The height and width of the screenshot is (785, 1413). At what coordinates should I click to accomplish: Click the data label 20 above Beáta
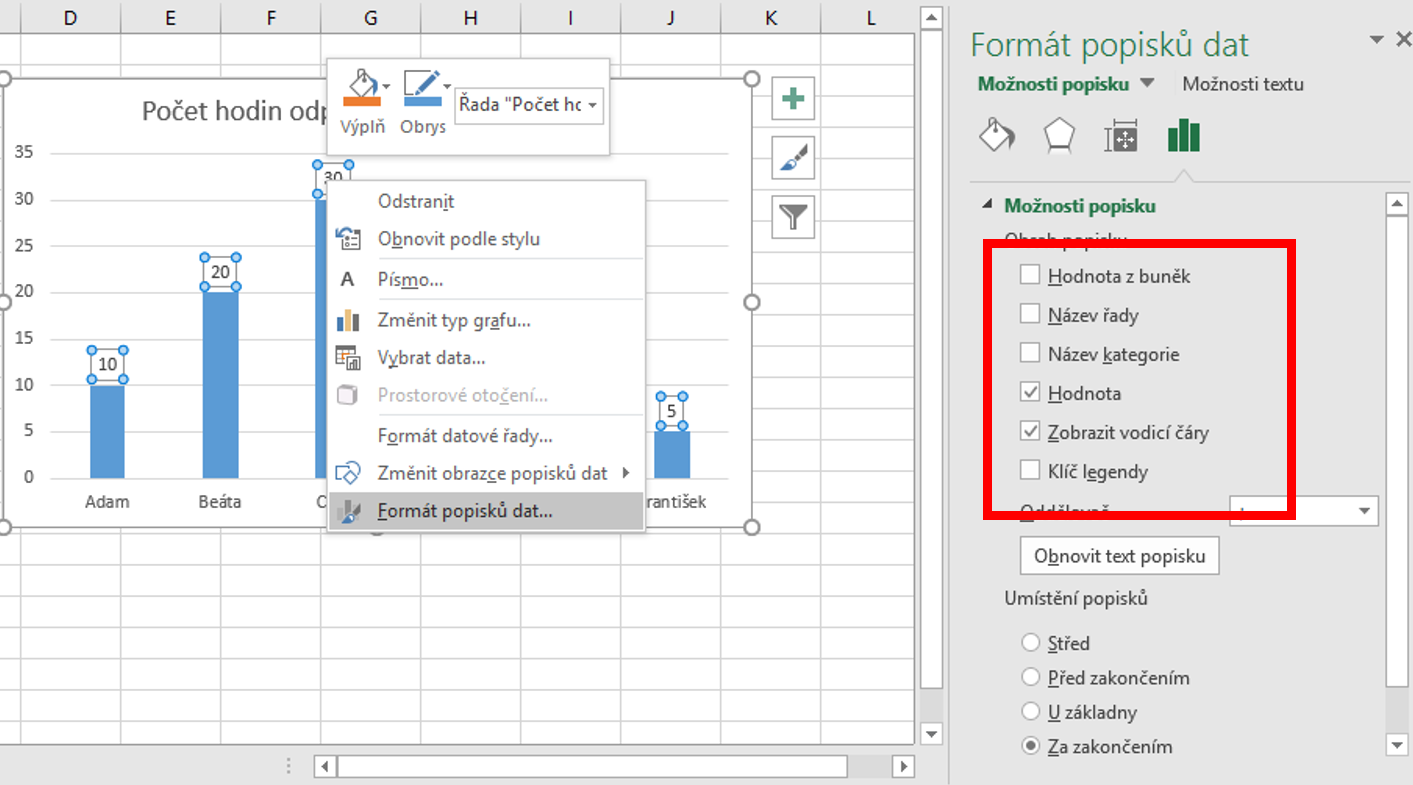coord(220,272)
